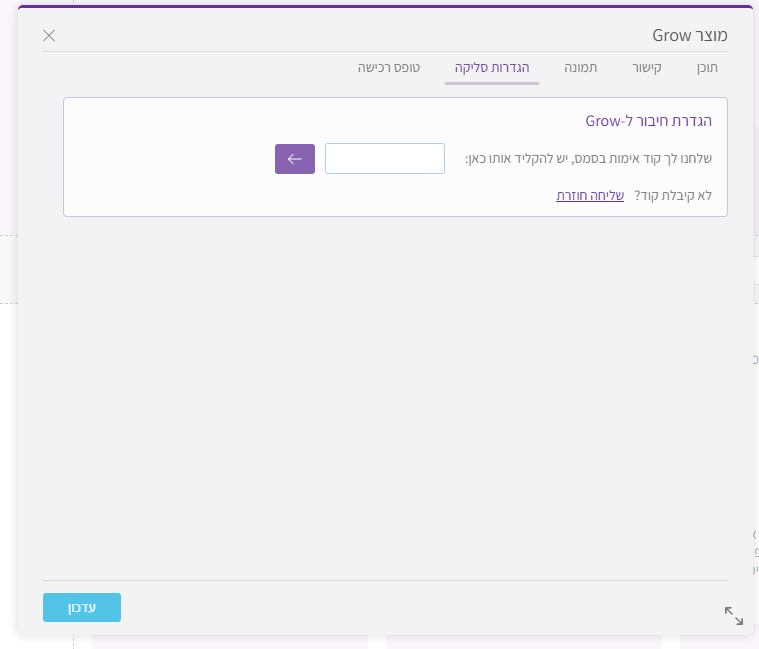Screen dimensions: 759x649
Task: Click the dialog footer beside the עדכון button
Action: [x=400, y=607]
